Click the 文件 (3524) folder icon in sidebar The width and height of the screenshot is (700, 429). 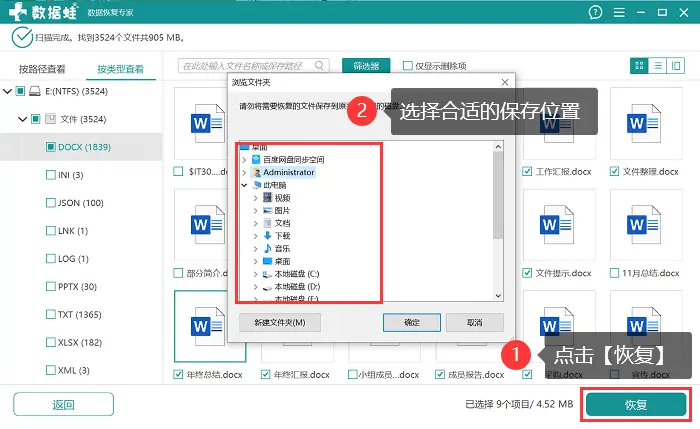pyautogui.click(x=50, y=119)
